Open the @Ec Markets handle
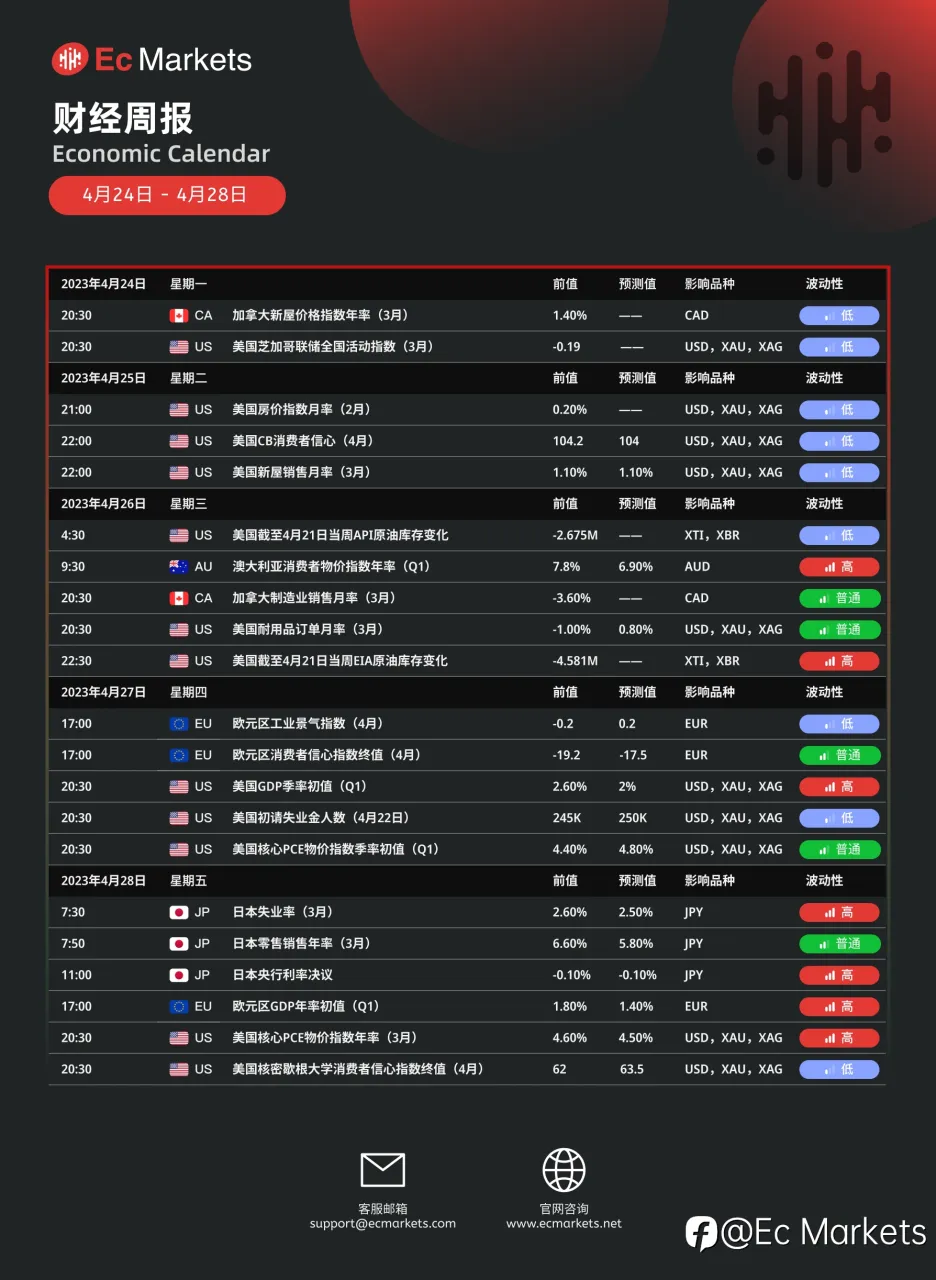936x1280 pixels. pos(824,1233)
